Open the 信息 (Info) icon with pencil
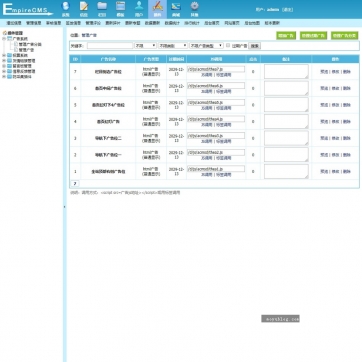Viewport: 362px width, 362px height. pos(84,9)
